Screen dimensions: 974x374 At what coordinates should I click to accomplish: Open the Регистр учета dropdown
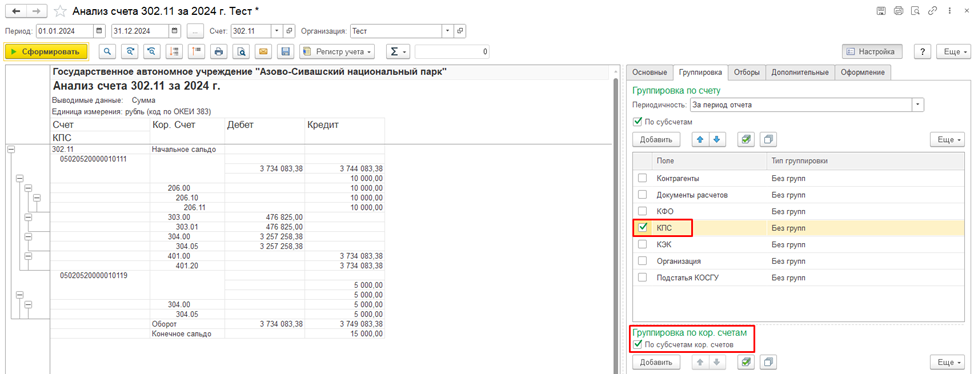pyautogui.click(x=338, y=51)
